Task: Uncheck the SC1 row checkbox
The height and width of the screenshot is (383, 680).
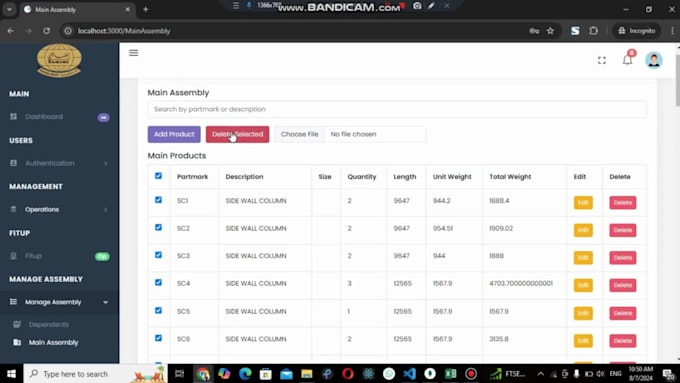Action: click(x=158, y=200)
